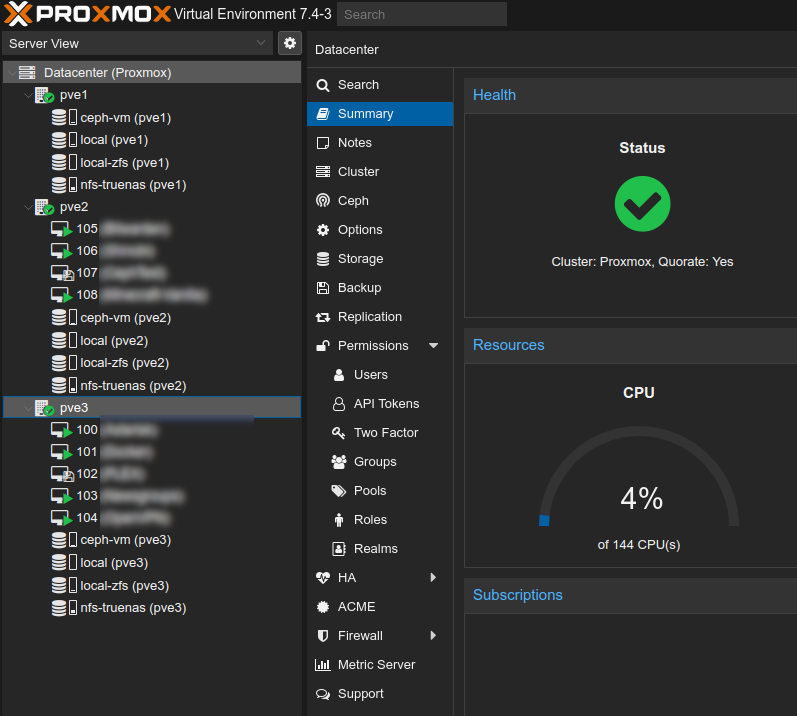
Task: Click the API Tokens user icon
Action: [x=339, y=404]
